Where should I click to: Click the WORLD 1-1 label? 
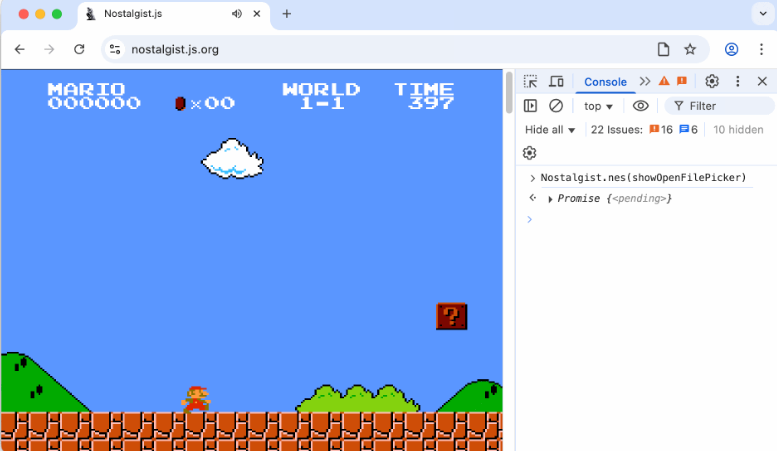click(x=321, y=96)
